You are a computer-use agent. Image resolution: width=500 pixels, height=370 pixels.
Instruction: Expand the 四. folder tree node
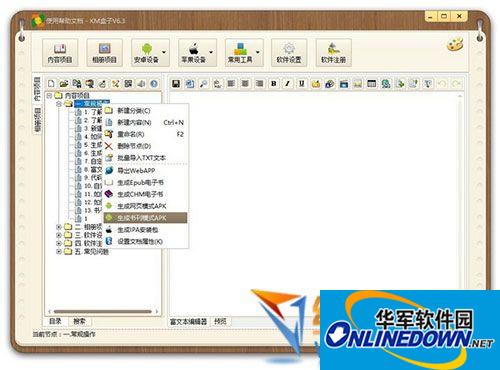click(59, 243)
